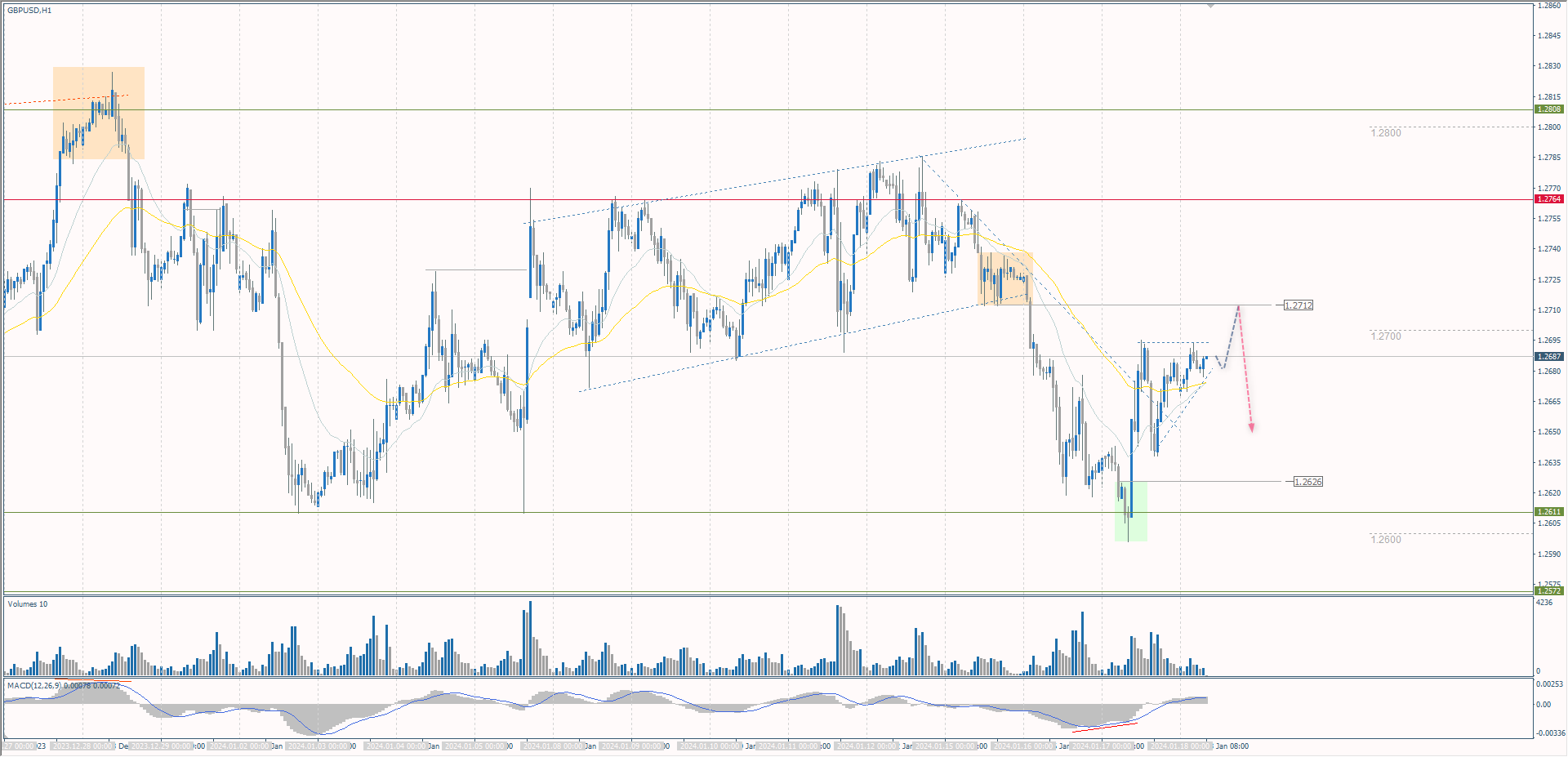Image resolution: width=1568 pixels, height=757 pixels.
Task: Click the Volumes 10 indicator label
Action: tap(28, 604)
